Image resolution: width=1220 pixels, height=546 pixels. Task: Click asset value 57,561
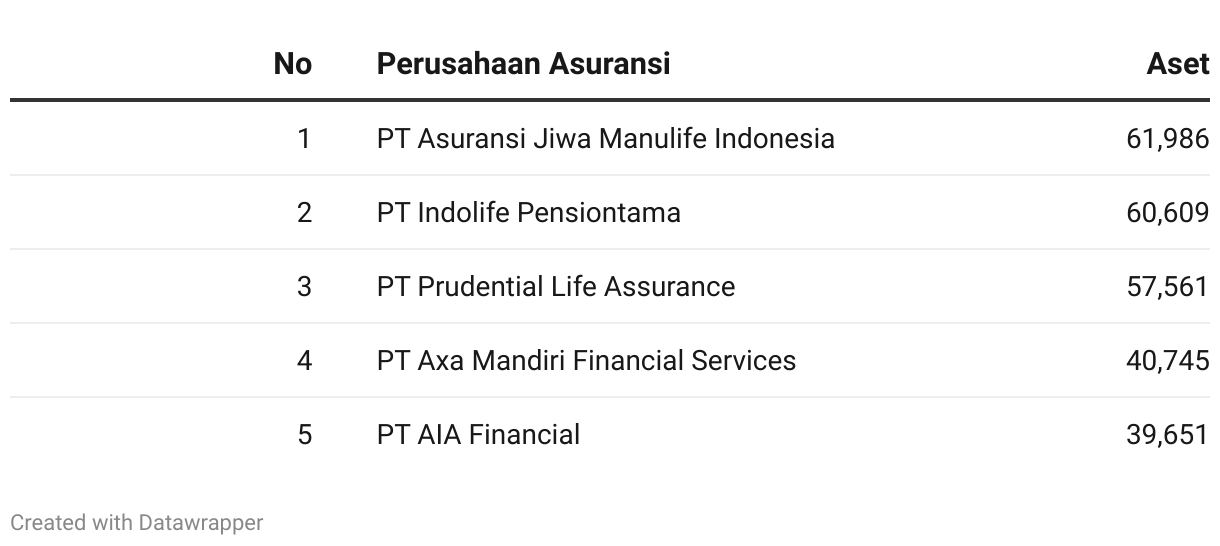tap(1168, 286)
